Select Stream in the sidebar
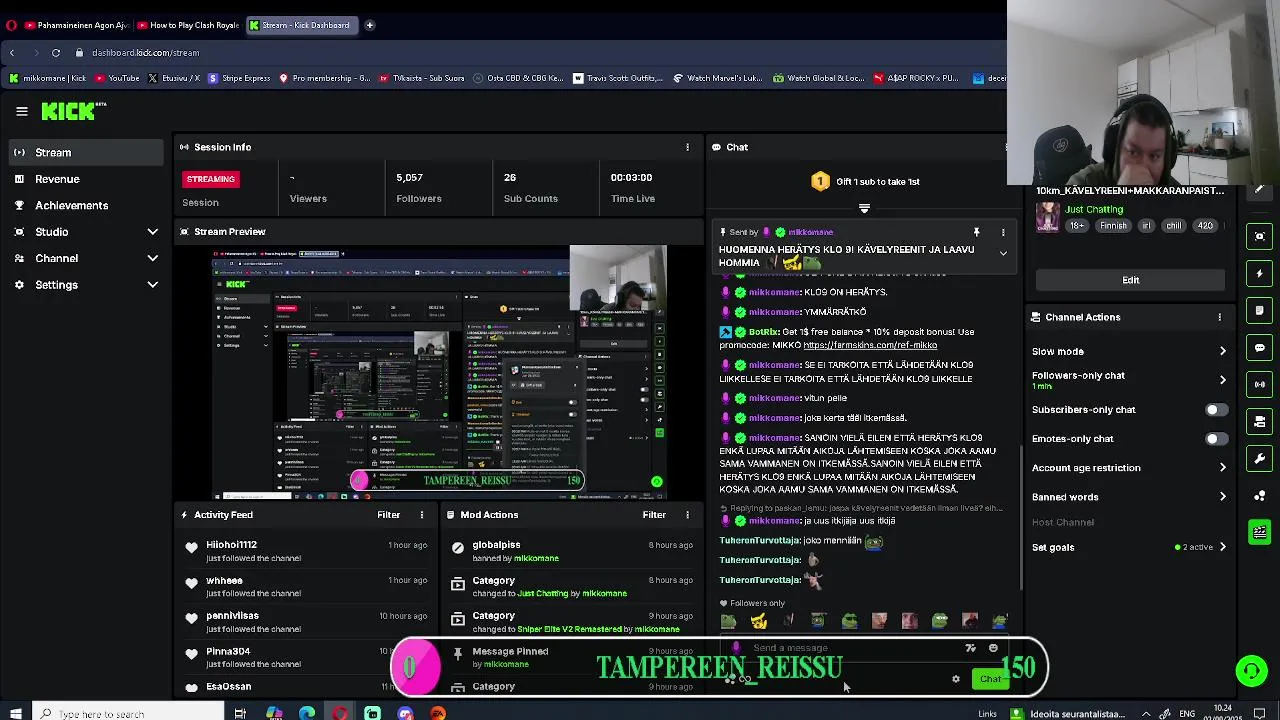The height and width of the screenshot is (720, 1280). 84,153
